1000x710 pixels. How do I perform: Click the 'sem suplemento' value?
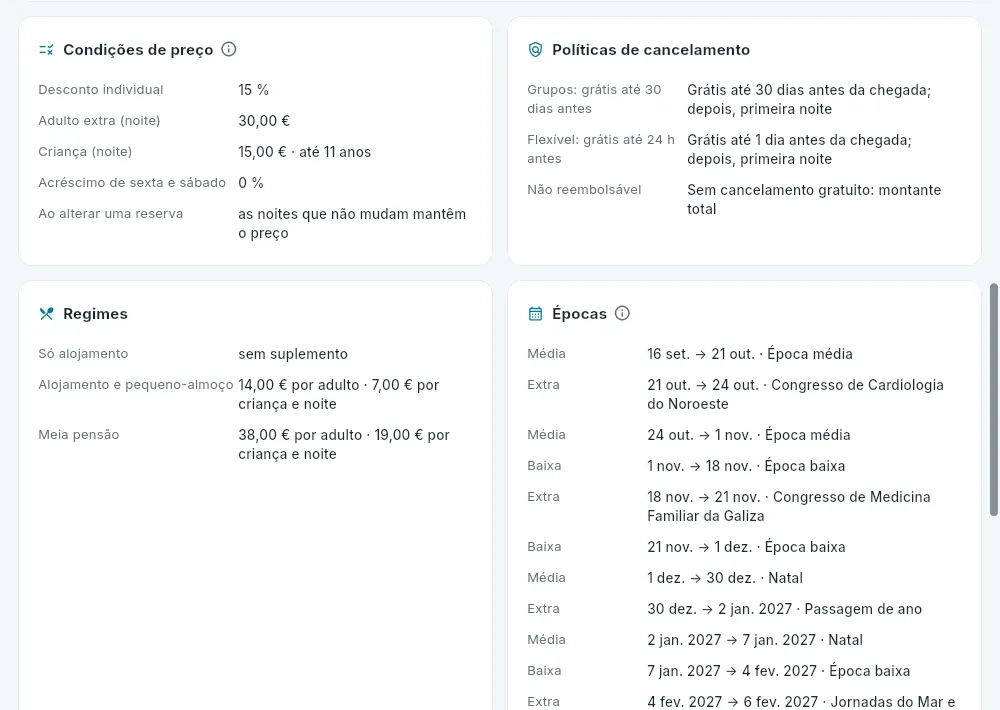pyautogui.click(x=293, y=354)
